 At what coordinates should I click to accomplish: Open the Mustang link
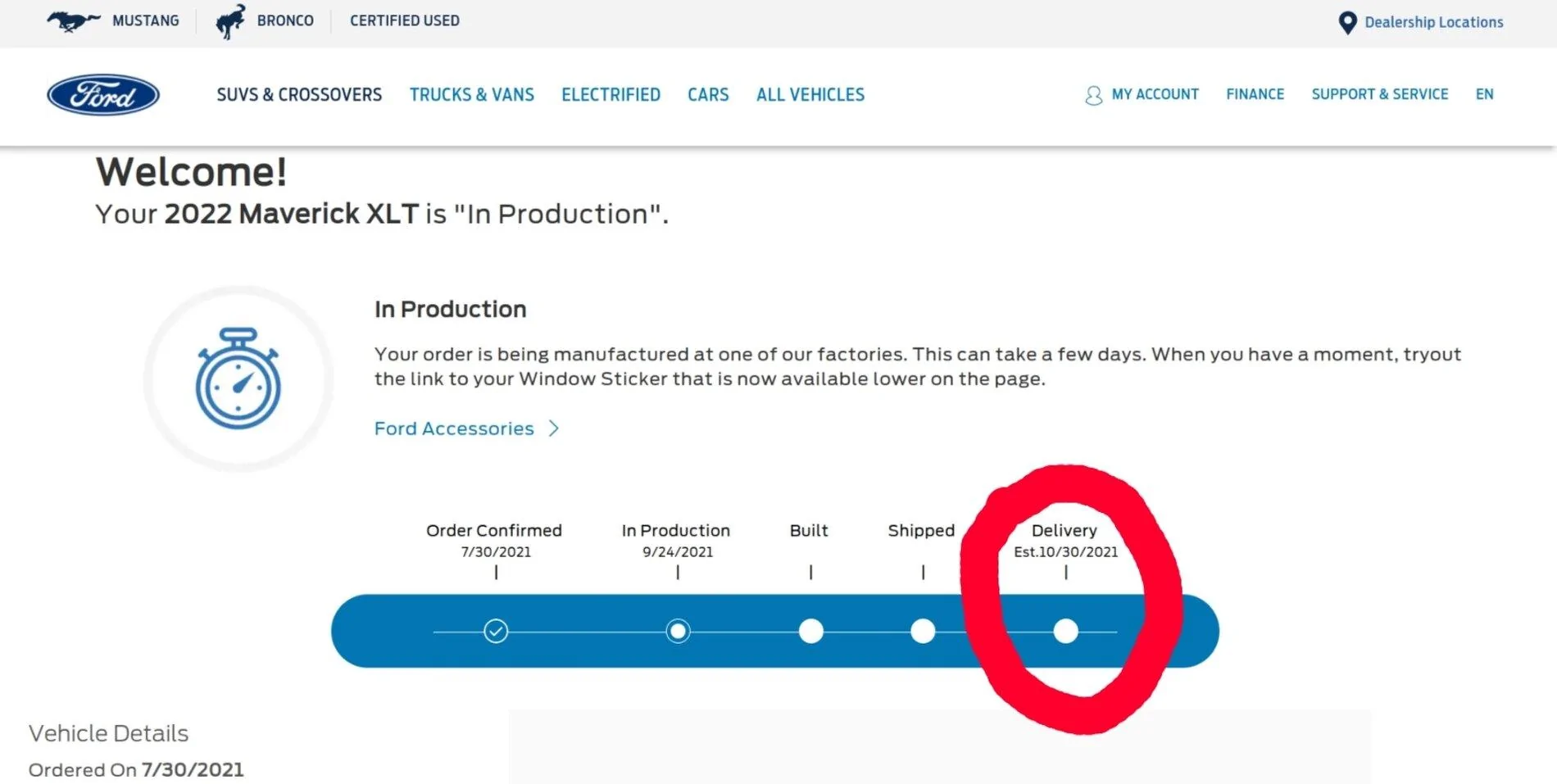(145, 20)
